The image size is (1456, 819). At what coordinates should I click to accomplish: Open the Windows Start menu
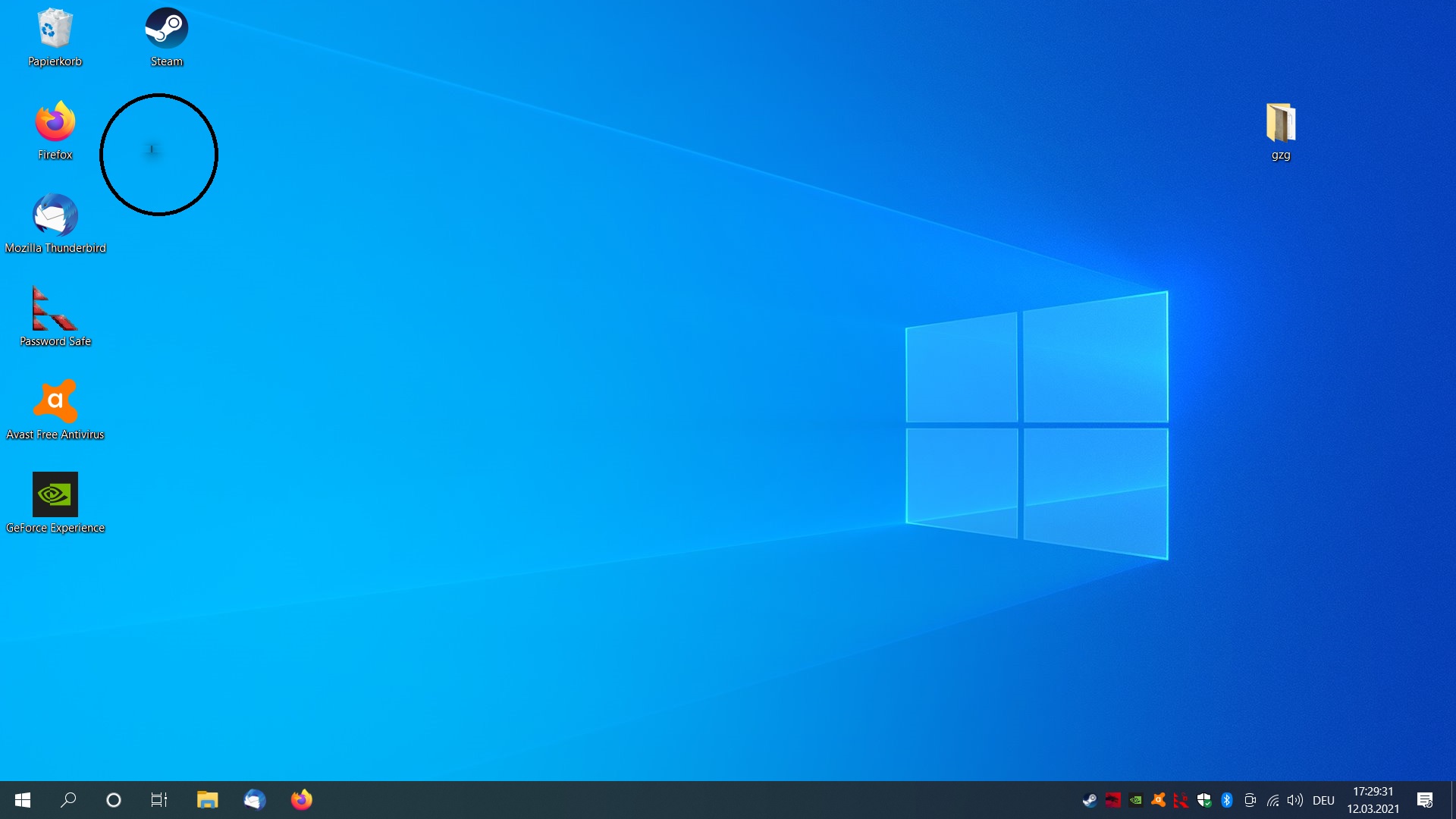23,800
